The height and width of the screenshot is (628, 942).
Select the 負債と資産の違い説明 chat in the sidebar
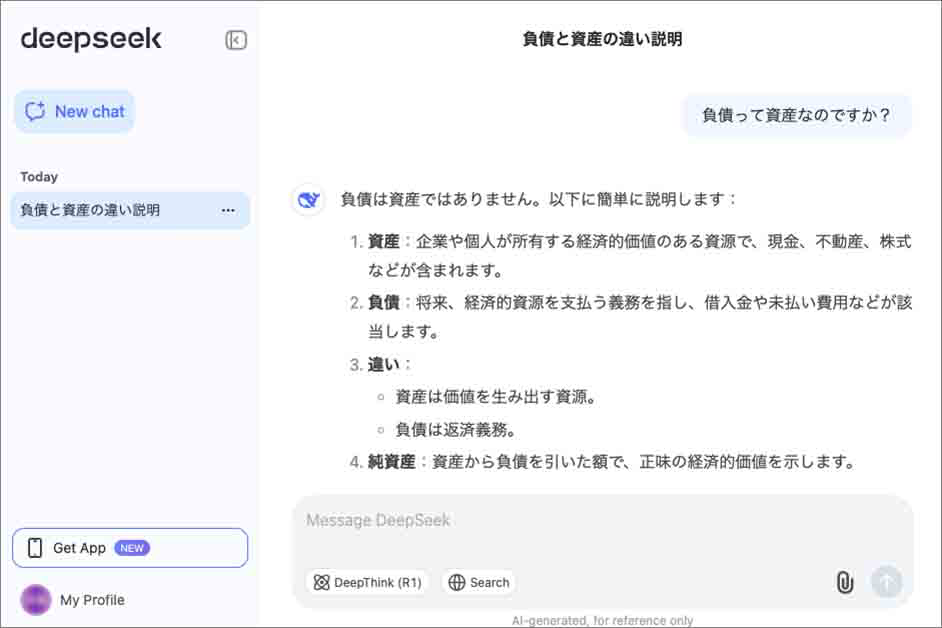[90, 211]
